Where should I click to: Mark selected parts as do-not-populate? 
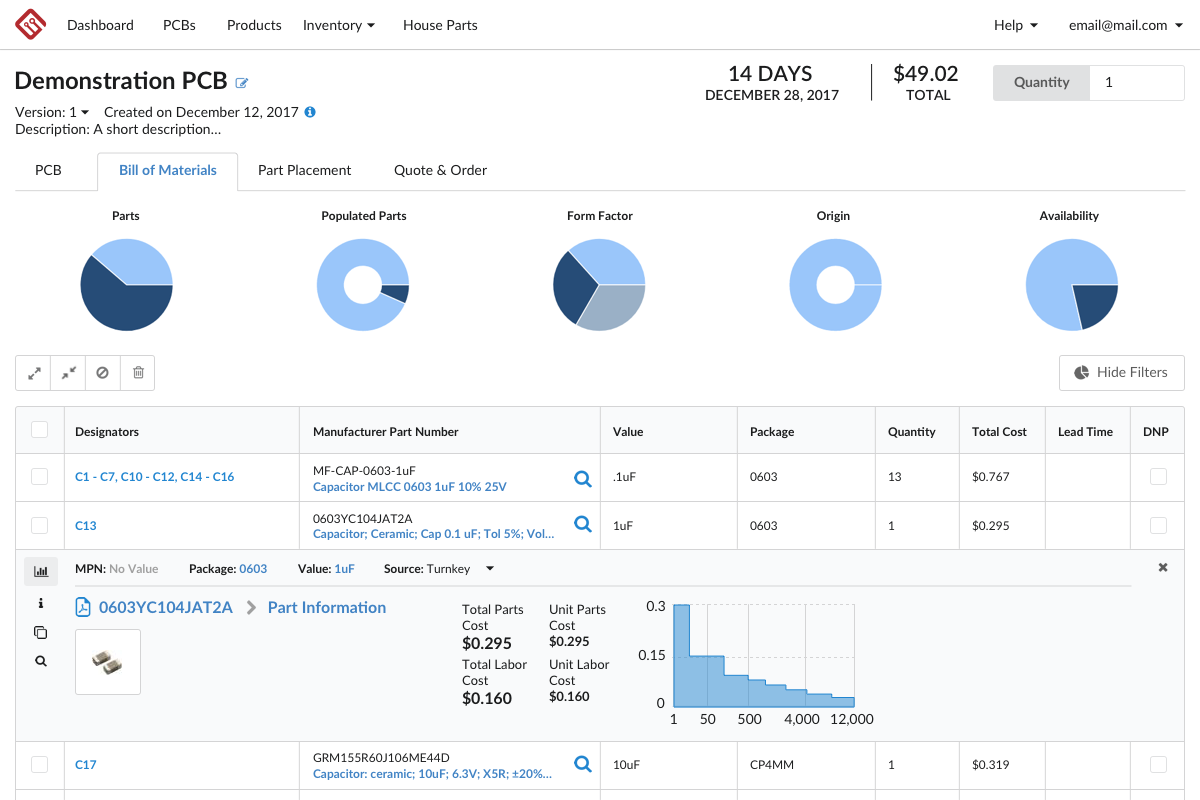coord(102,372)
